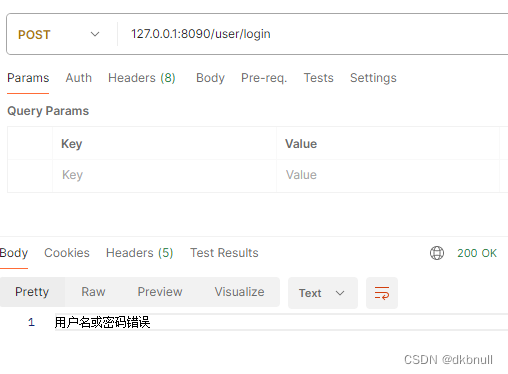
Task: Click line number 1 in response
Action: click(31, 322)
